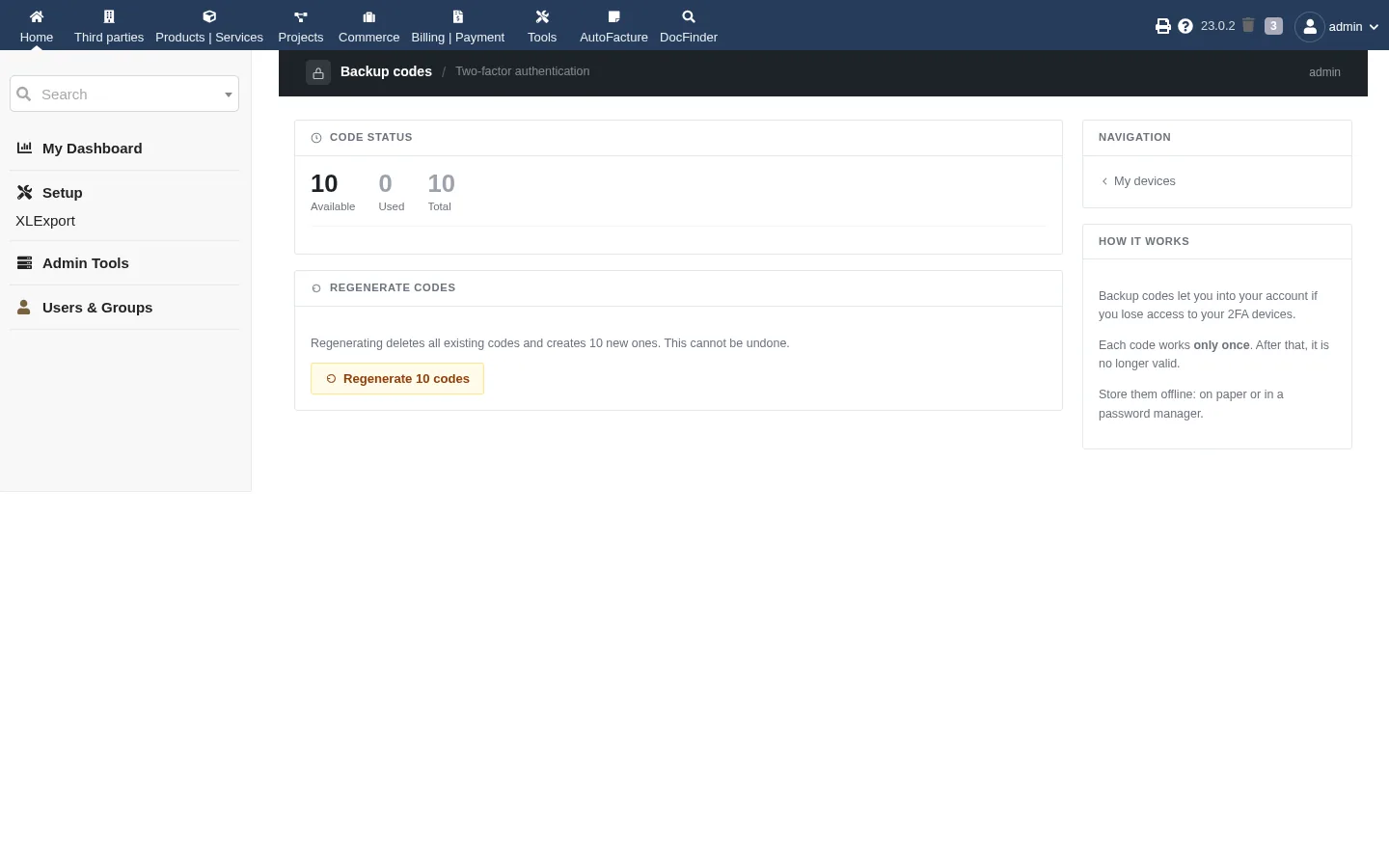This screenshot has height=868, width=1389.
Task: Open Users & Groups in sidebar
Action: [97, 308]
